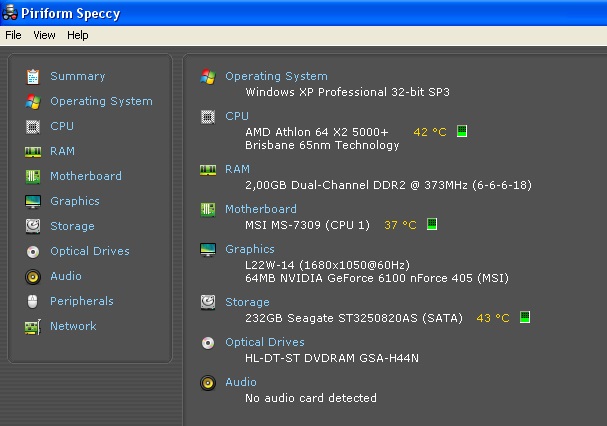Click the 'Piriform Speccy' window title text
This screenshot has width=607, height=426.
click(x=71, y=14)
